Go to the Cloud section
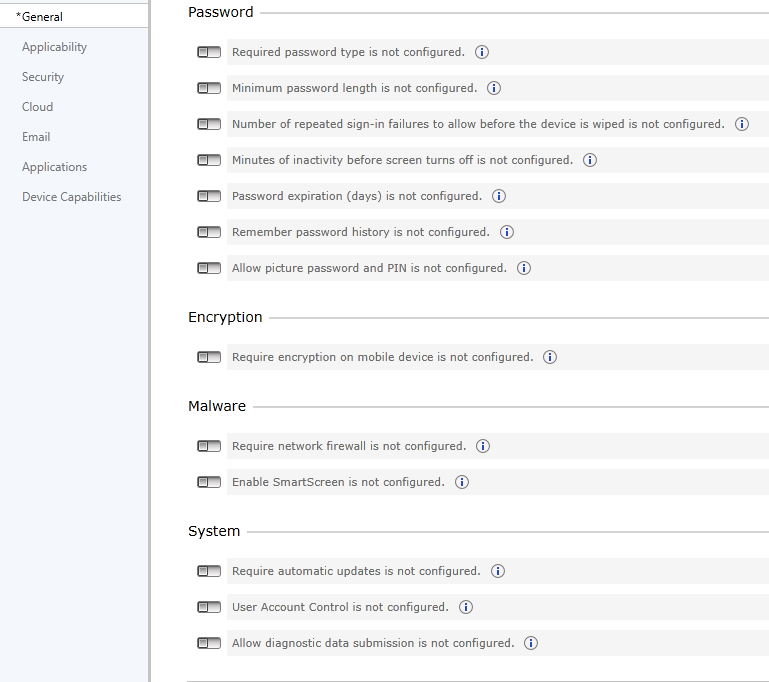Viewport: 769px width, 682px height. point(37,107)
